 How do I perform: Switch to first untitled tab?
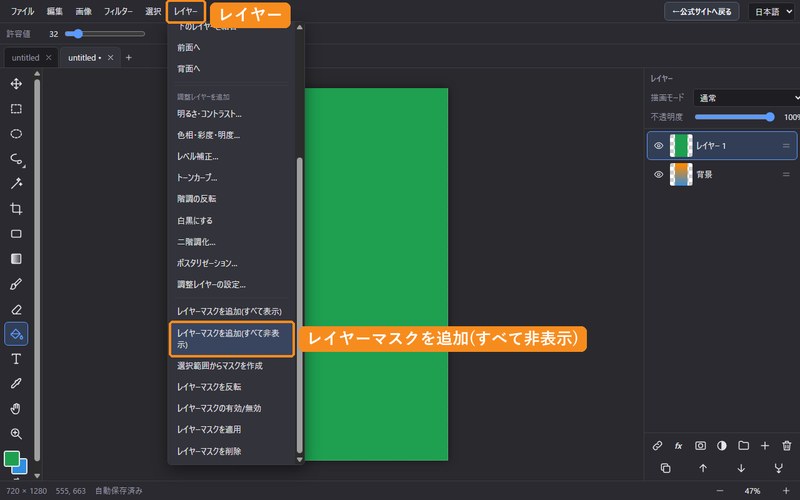click(x=26, y=58)
